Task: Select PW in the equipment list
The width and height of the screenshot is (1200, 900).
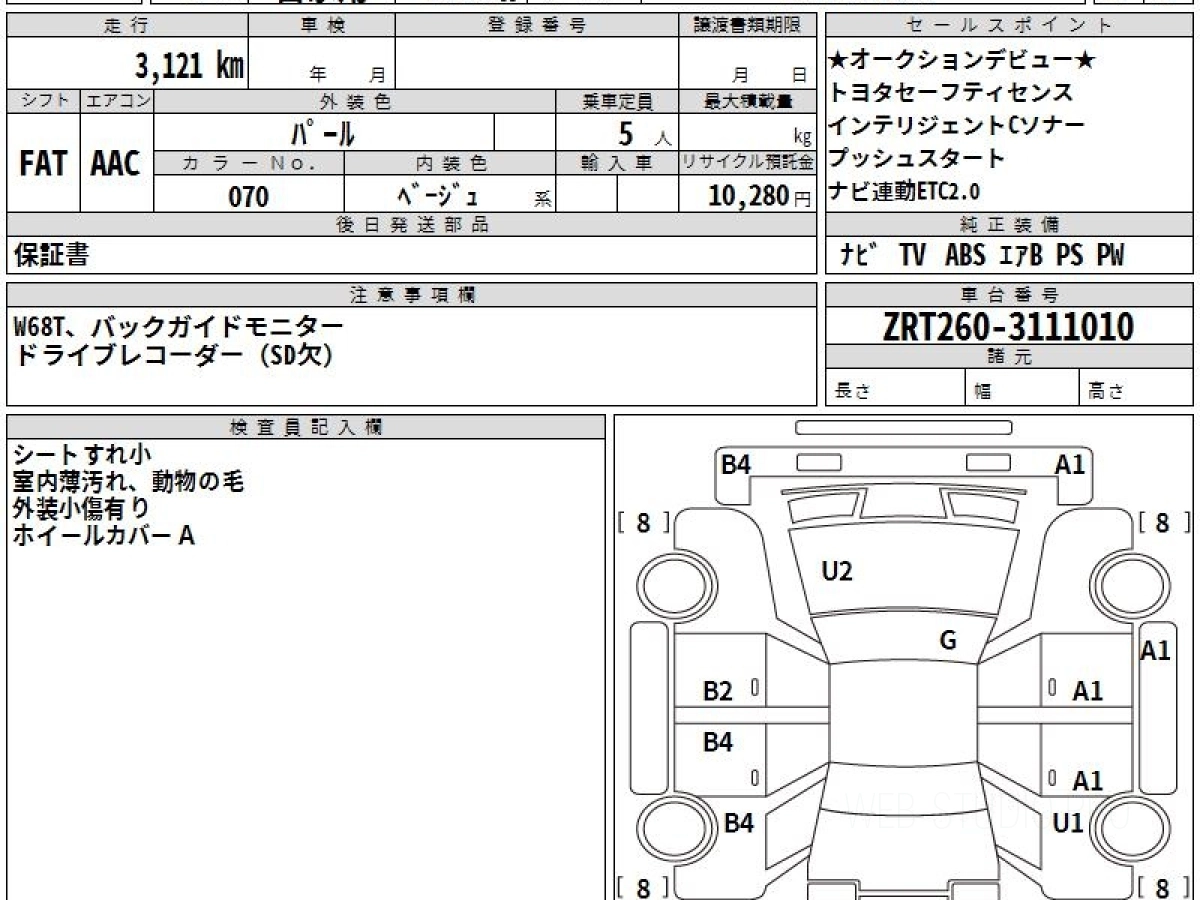Action: (1110, 256)
